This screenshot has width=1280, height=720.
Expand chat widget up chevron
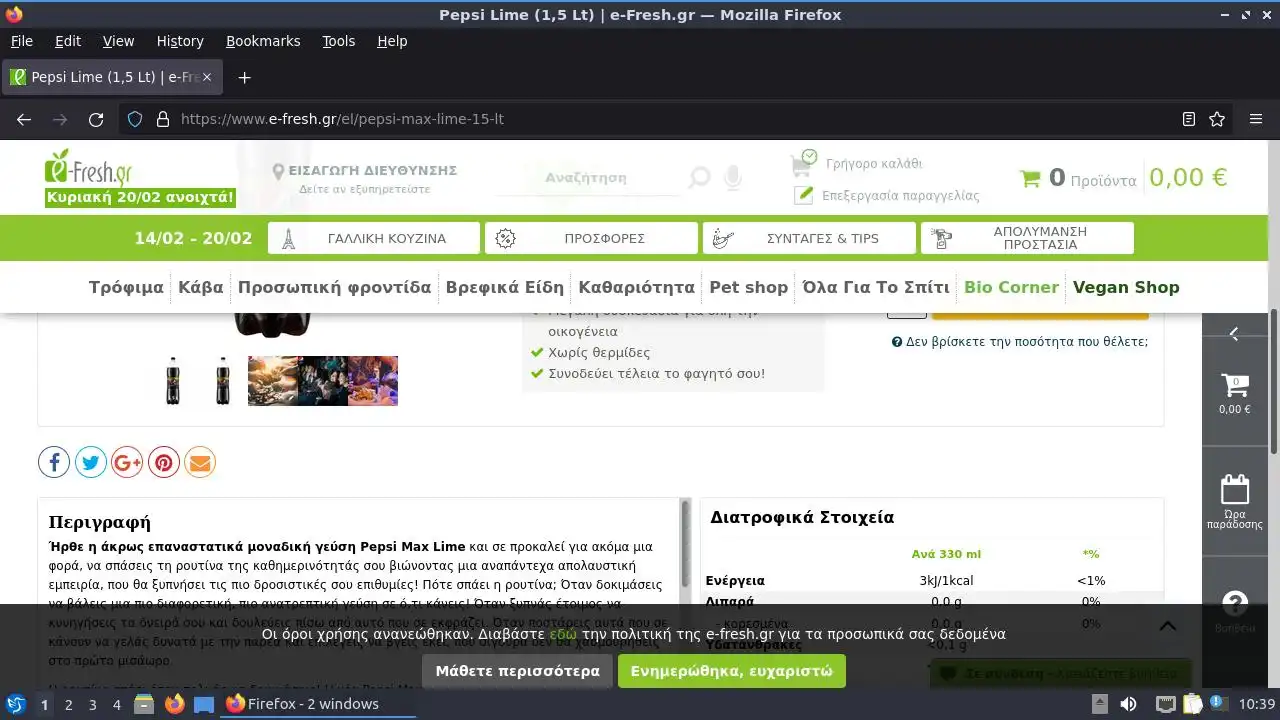1167,627
